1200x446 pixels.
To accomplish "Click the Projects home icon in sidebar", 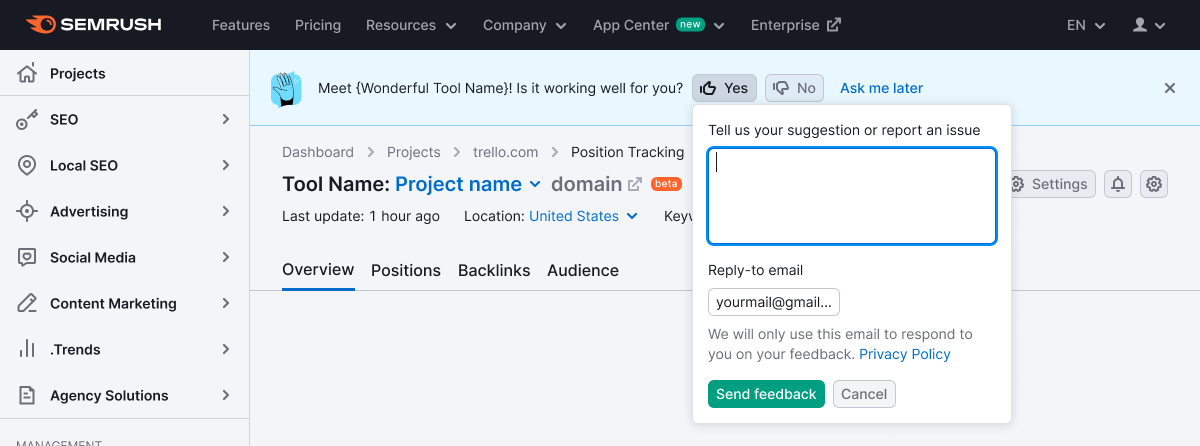I will pos(27,73).
